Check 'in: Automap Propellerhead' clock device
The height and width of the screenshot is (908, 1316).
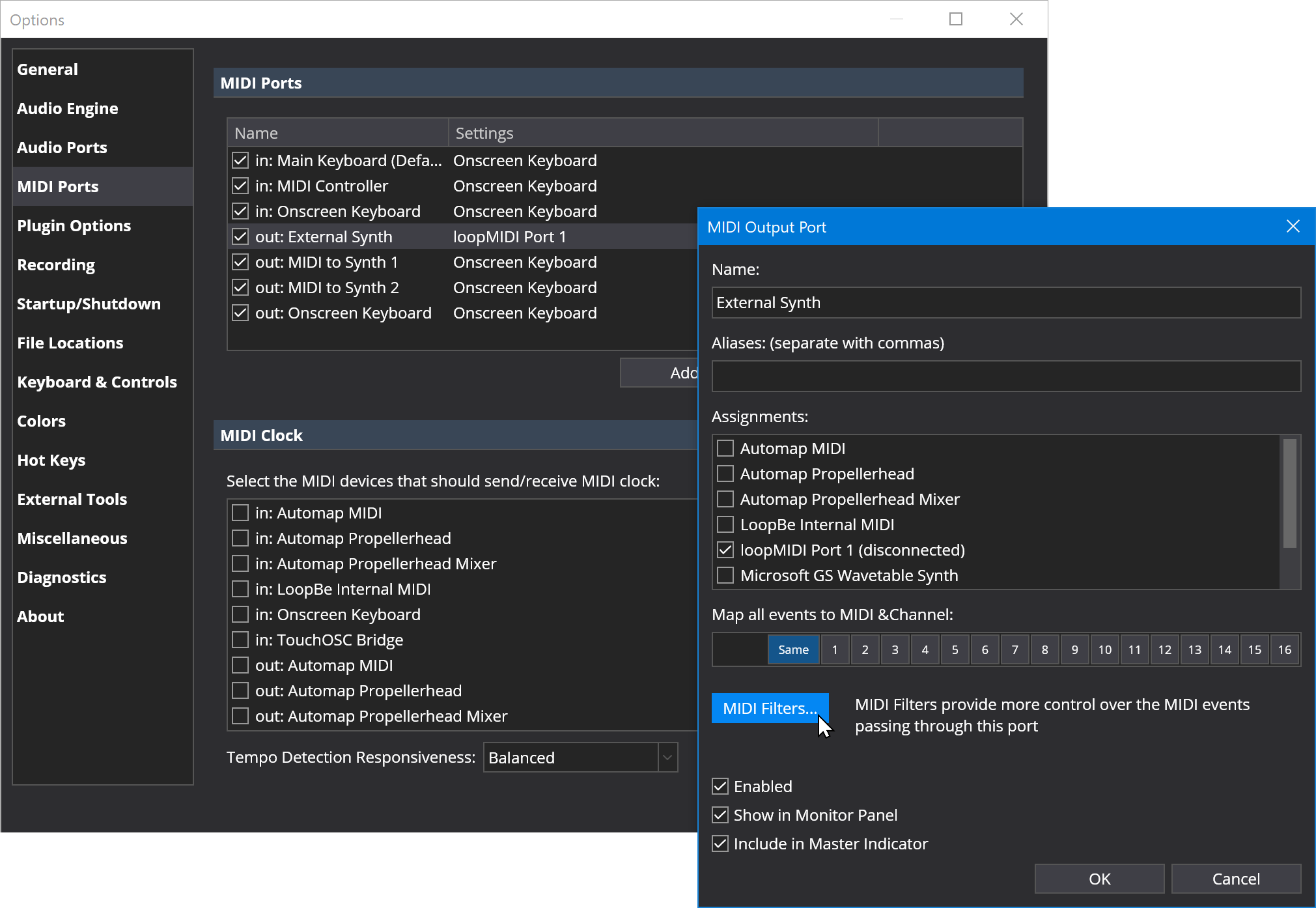(240, 538)
